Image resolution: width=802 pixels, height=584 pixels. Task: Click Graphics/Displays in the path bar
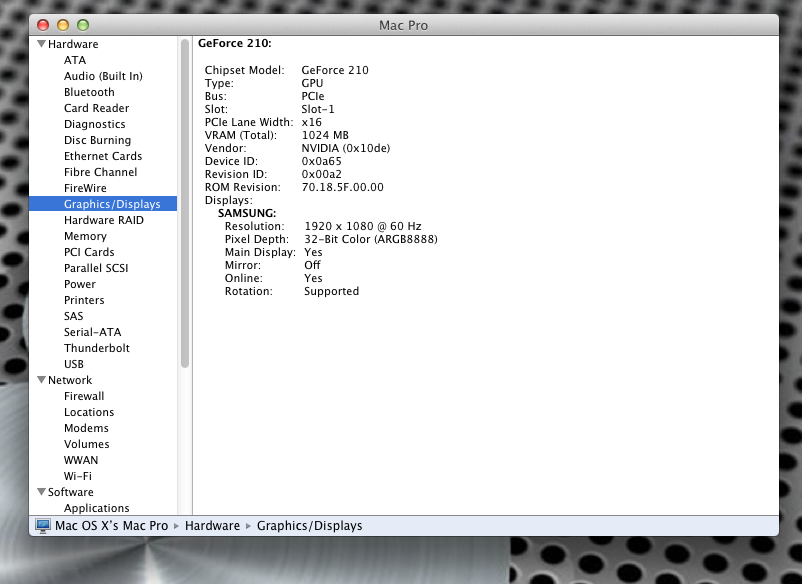pos(309,526)
